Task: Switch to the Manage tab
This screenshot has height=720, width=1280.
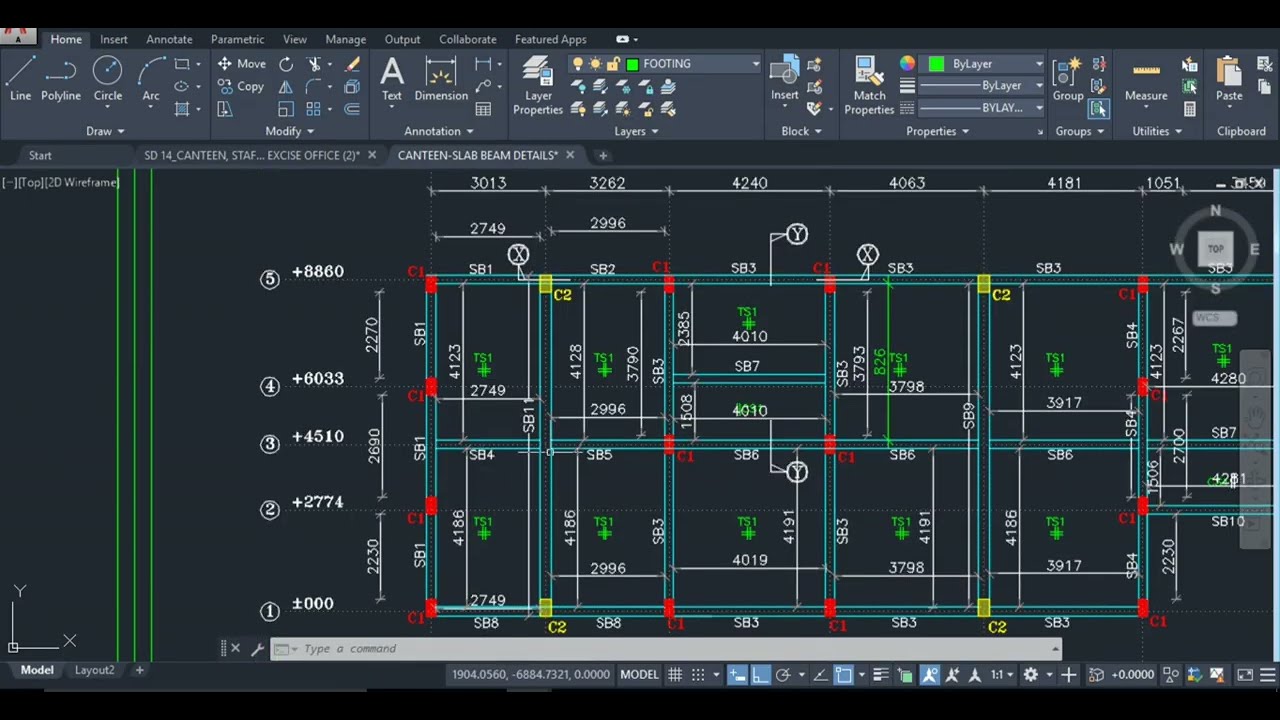Action: 345,39
